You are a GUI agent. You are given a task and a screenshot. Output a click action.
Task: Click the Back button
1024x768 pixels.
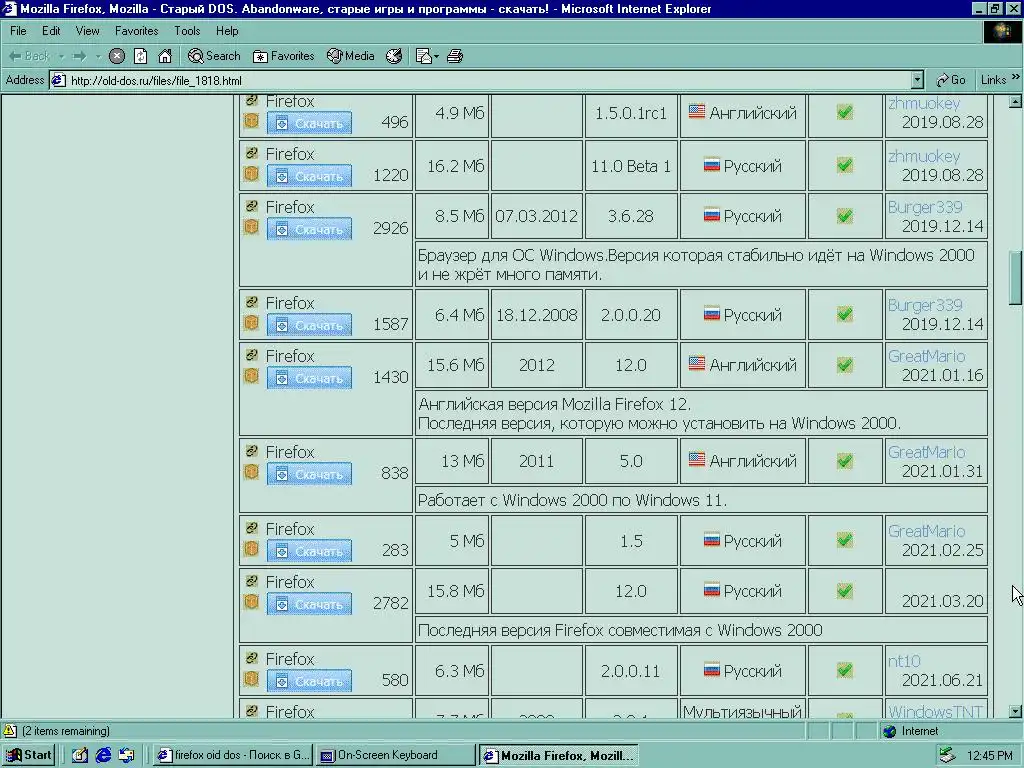pos(29,56)
